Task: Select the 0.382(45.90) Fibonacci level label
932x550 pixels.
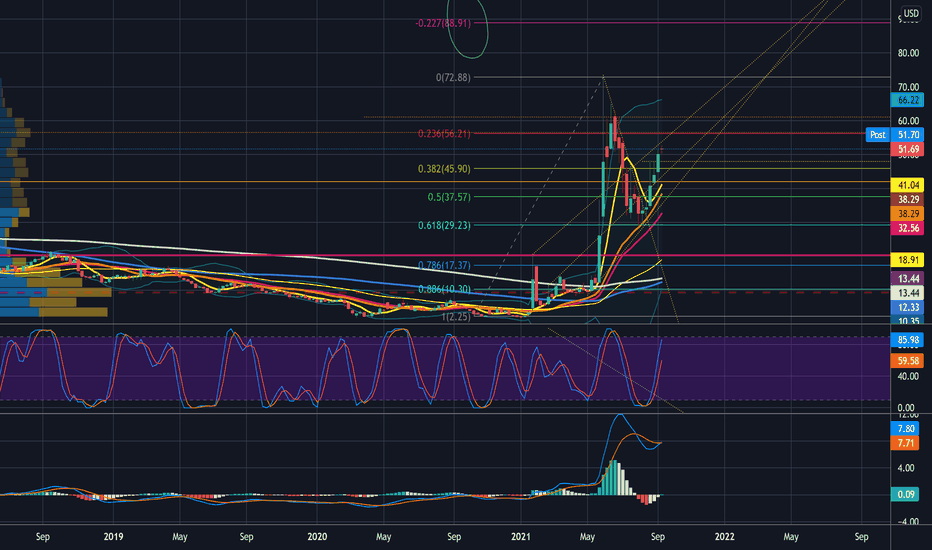Action: point(444,169)
